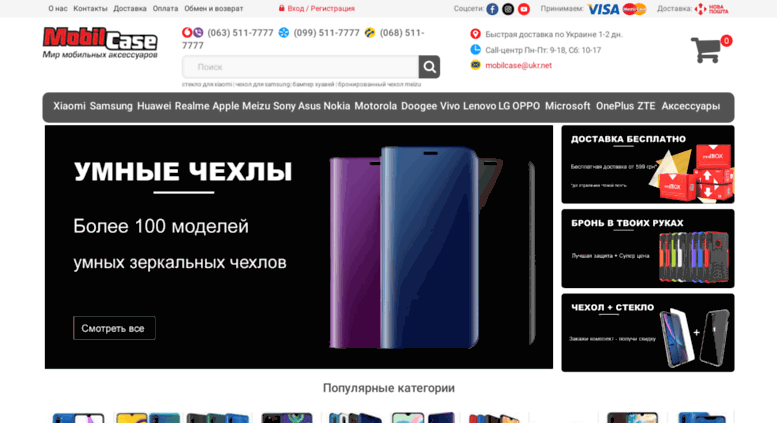This screenshot has height=423, width=777.
Task: Open the Samsung category menu
Action: click(111, 106)
